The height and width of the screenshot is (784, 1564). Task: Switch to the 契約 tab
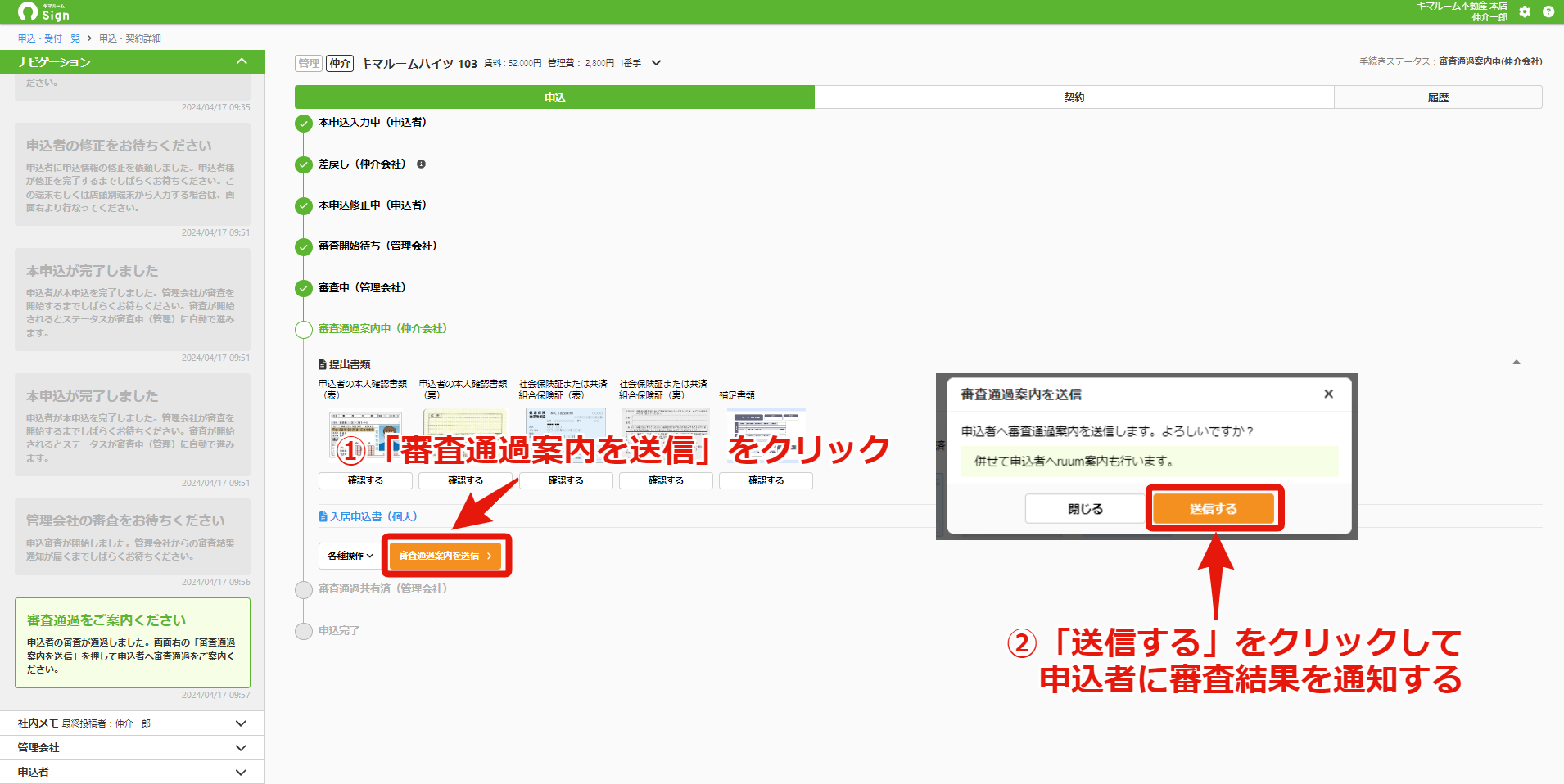[1074, 97]
